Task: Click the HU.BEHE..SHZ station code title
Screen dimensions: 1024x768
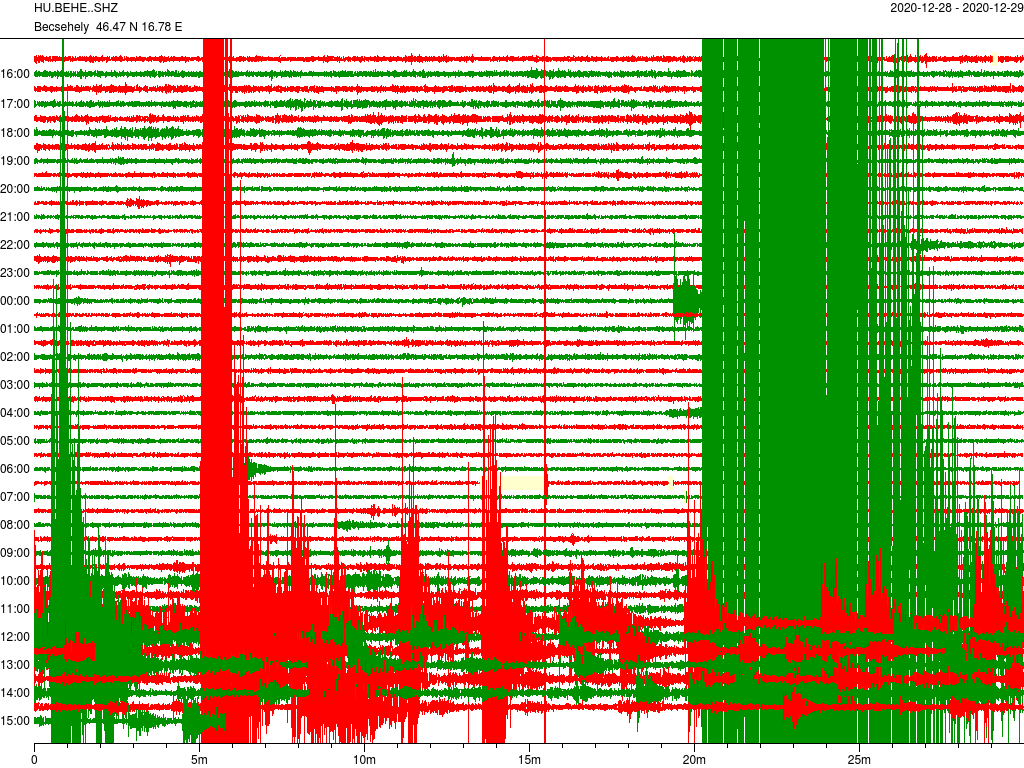Action: pyautogui.click(x=76, y=9)
